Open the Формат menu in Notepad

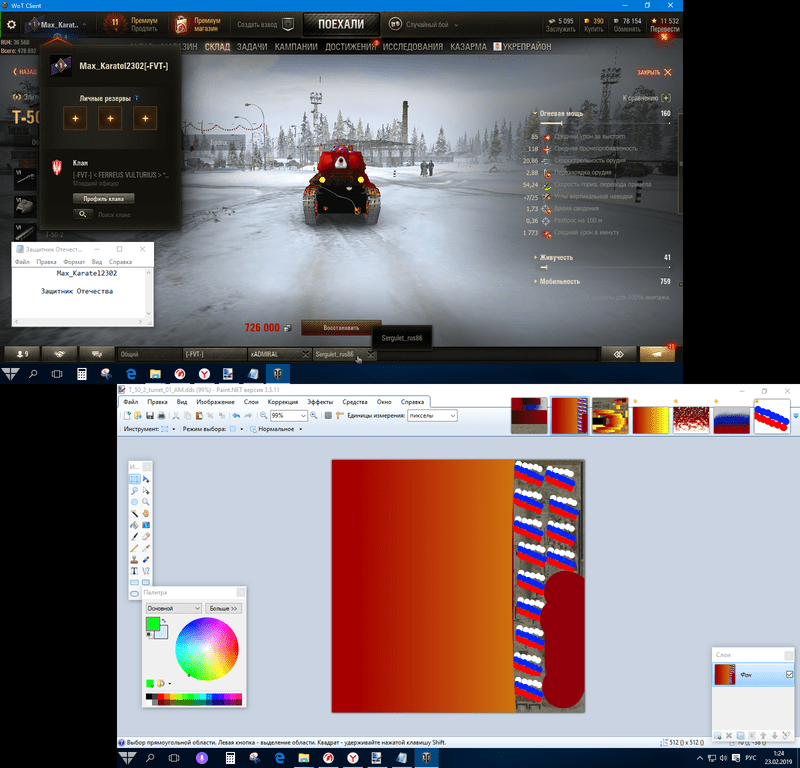(x=74, y=262)
